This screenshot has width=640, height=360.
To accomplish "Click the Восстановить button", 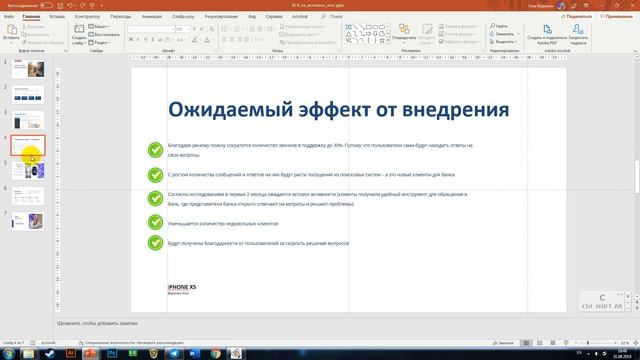I will (104, 34).
